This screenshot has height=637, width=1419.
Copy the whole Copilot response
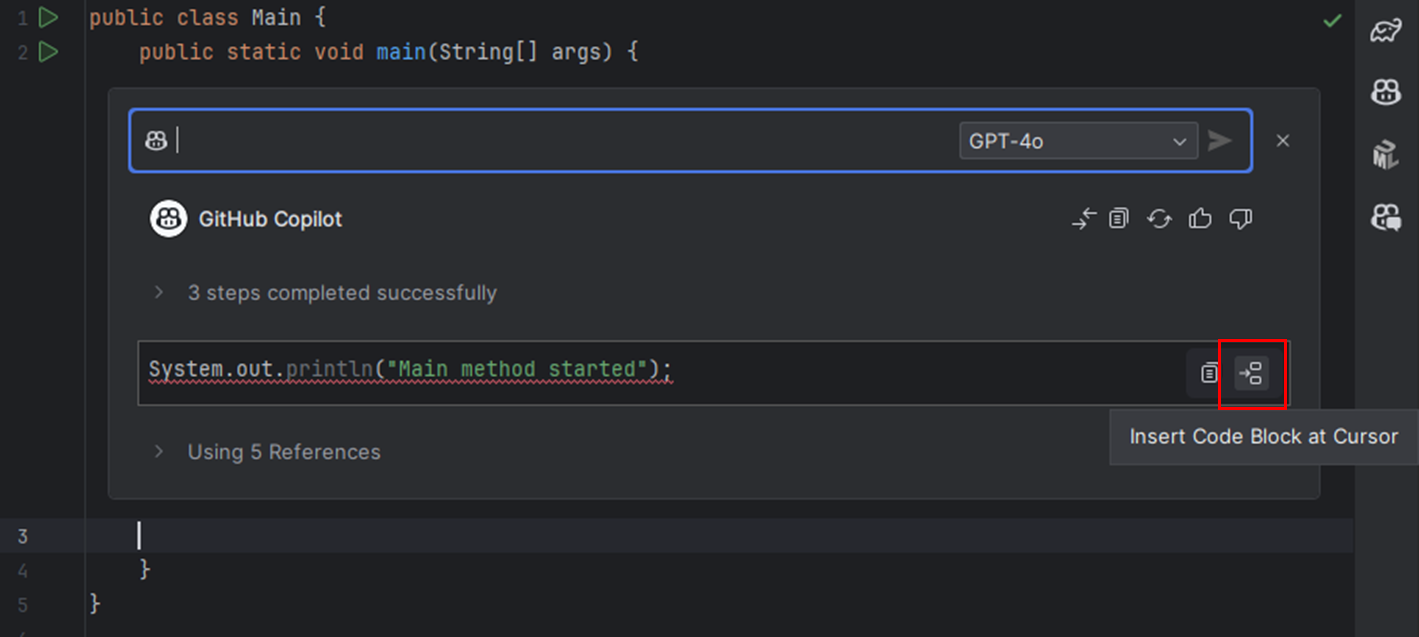pos(1119,219)
